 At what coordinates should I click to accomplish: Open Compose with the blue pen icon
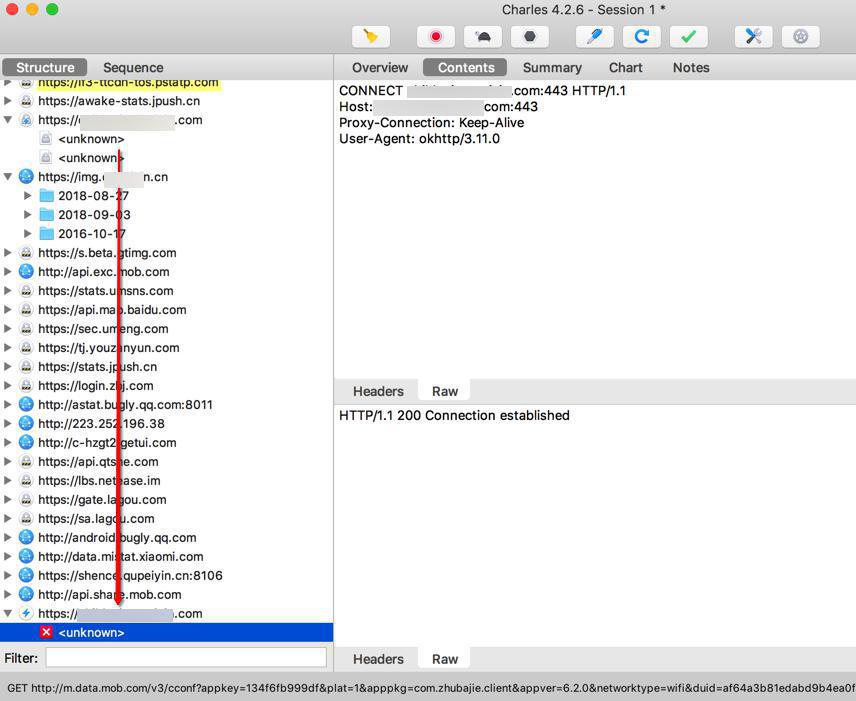[x=595, y=37]
